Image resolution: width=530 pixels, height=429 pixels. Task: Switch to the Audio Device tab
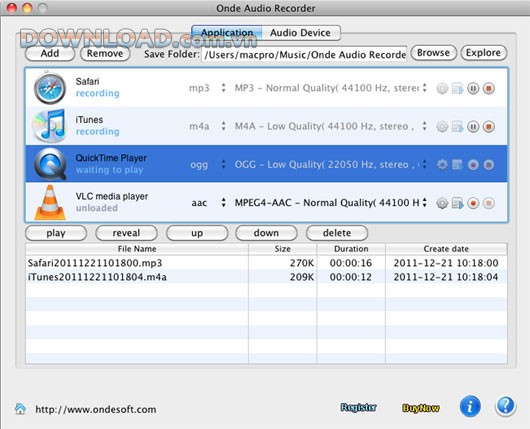click(300, 33)
